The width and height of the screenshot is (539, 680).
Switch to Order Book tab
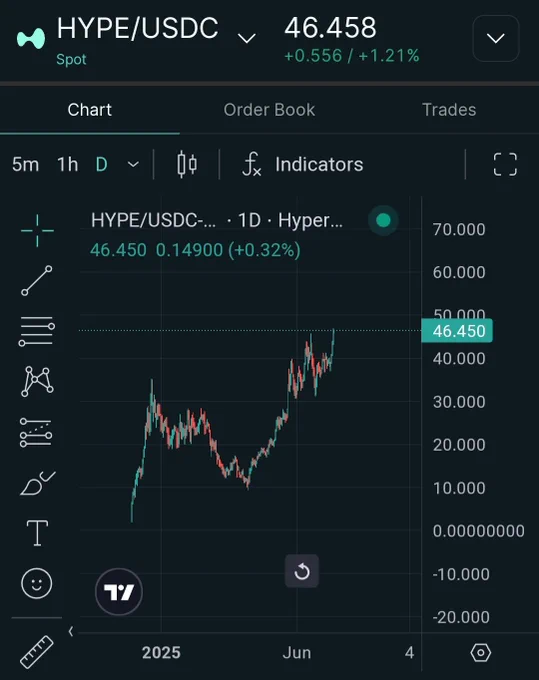click(269, 110)
